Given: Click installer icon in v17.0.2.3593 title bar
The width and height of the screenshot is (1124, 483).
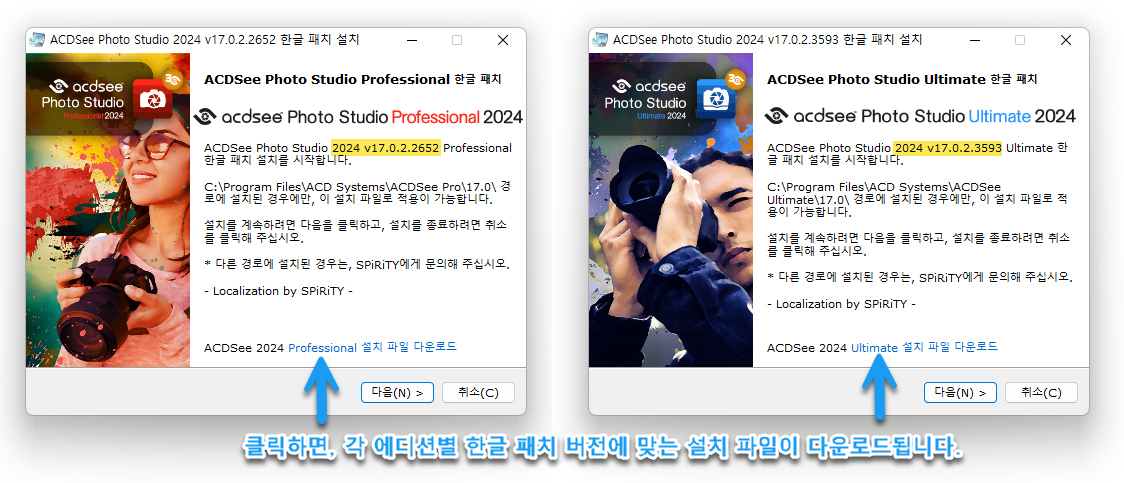Looking at the screenshot, I should (x=600, y=40).
